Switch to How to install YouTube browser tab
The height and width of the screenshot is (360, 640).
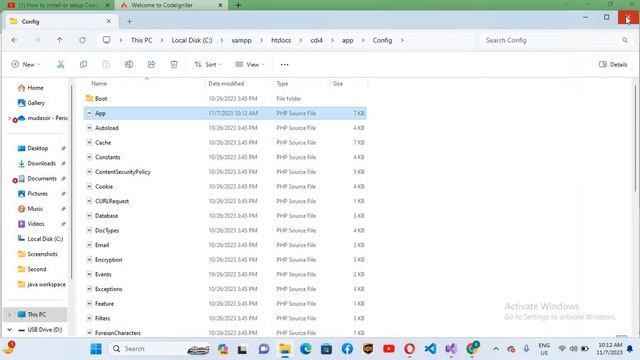click(x=58, y=5)
